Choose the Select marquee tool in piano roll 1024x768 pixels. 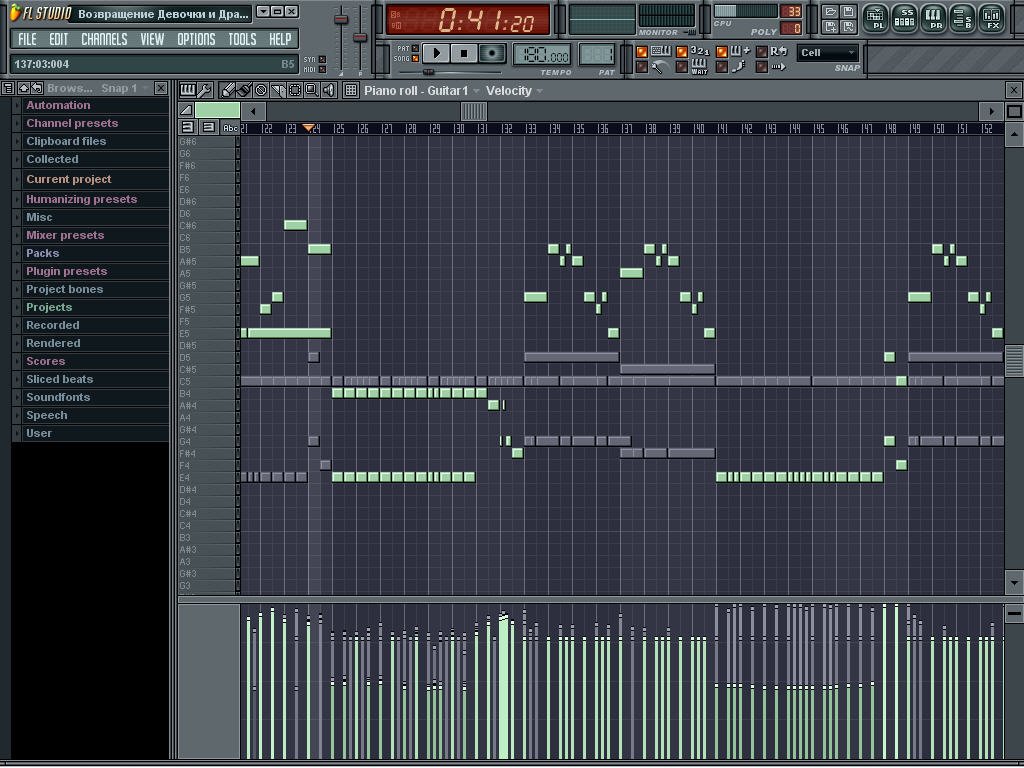(295, 90)
